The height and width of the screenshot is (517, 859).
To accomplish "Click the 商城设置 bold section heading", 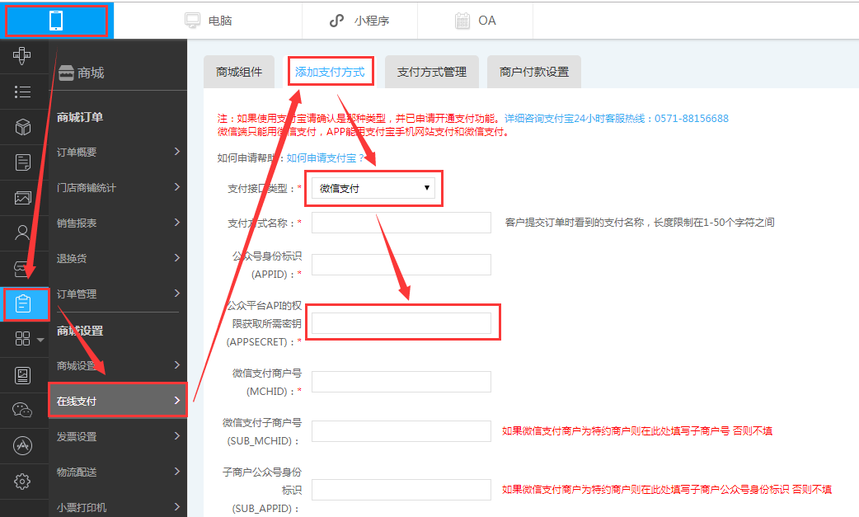I will (x=80, y=331).
